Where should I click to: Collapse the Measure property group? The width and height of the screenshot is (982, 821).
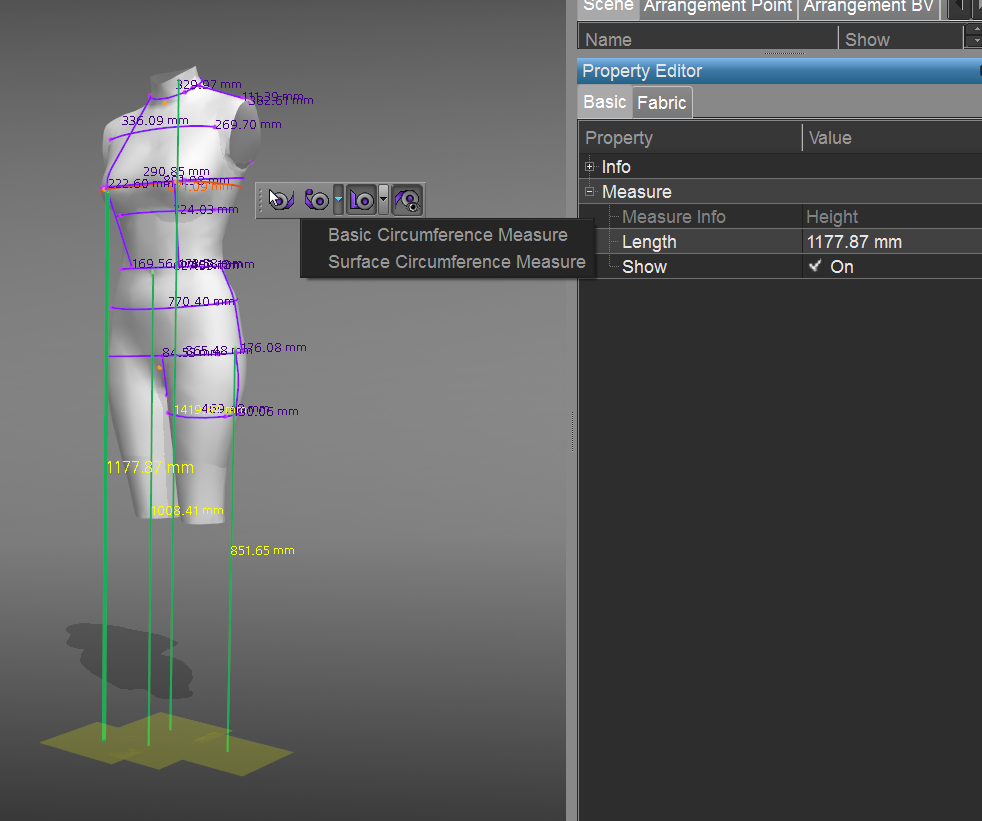point(590,192)
